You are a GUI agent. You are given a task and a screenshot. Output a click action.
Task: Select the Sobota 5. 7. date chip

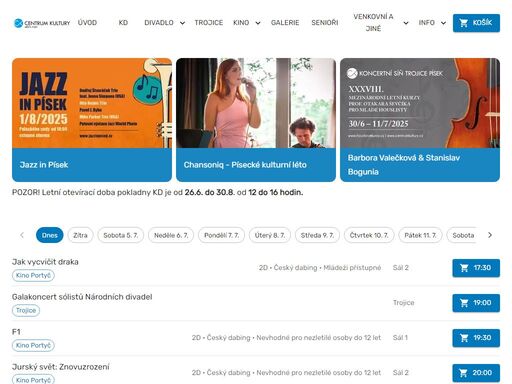tap(121, 235)
